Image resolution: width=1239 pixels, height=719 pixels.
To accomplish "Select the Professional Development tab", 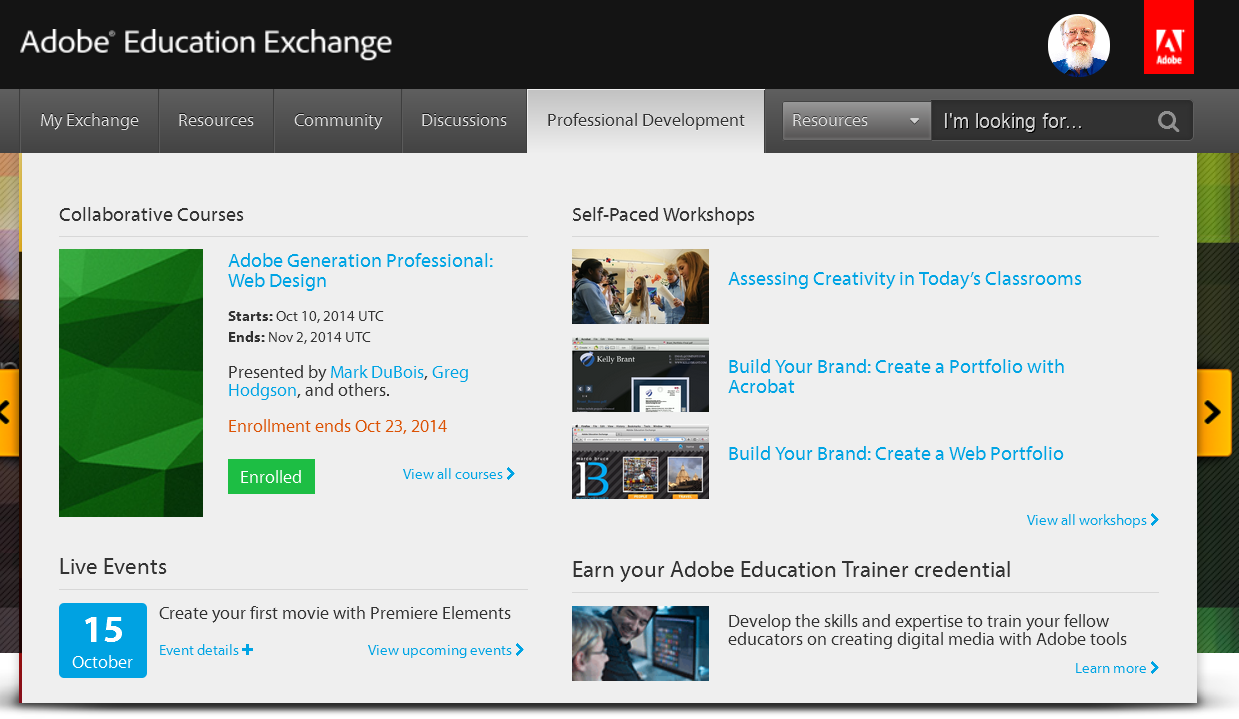I will [646, 120].
